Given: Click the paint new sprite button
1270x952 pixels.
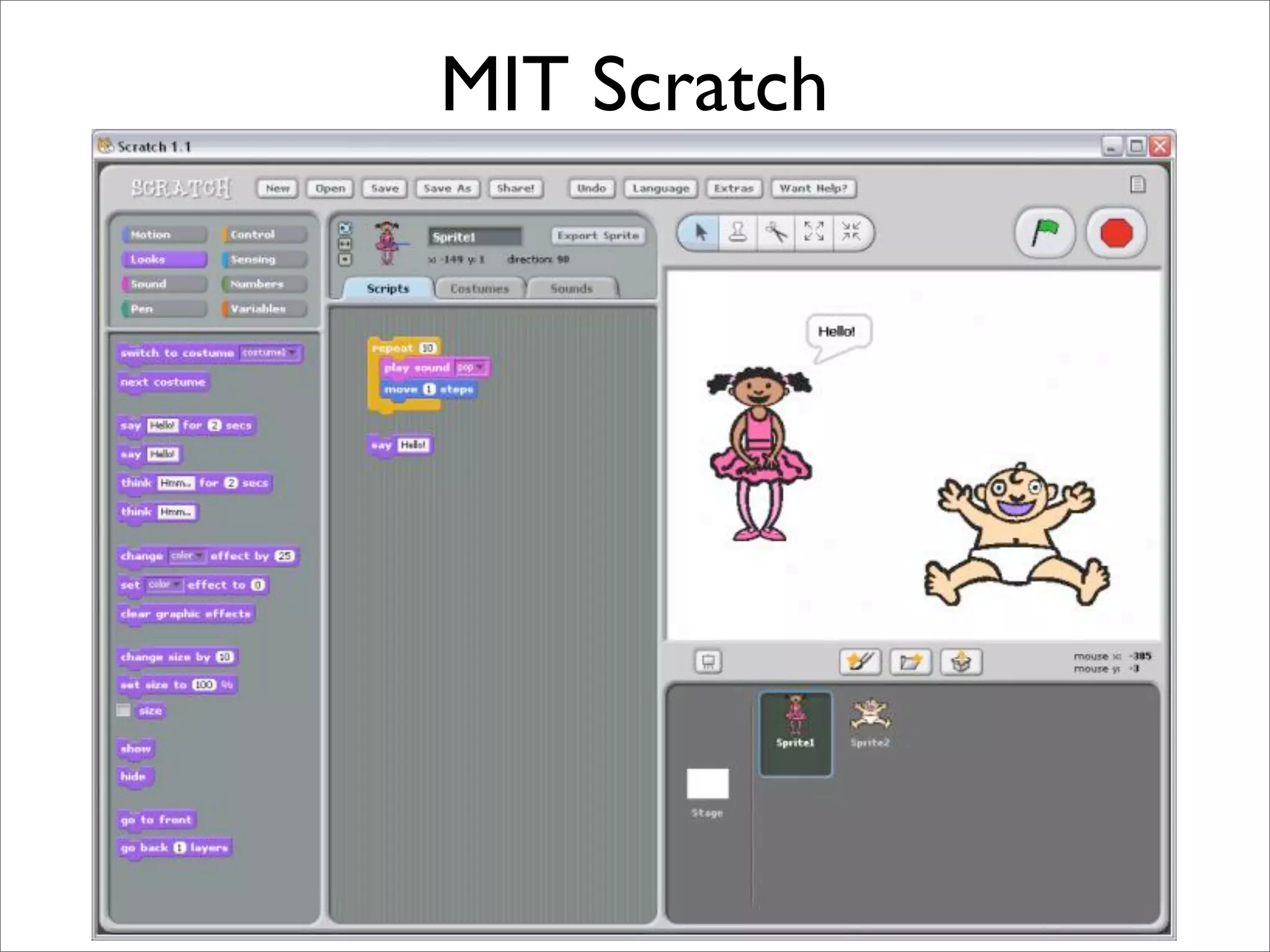Looking at the screenshot, I should [x=860, y=662].
